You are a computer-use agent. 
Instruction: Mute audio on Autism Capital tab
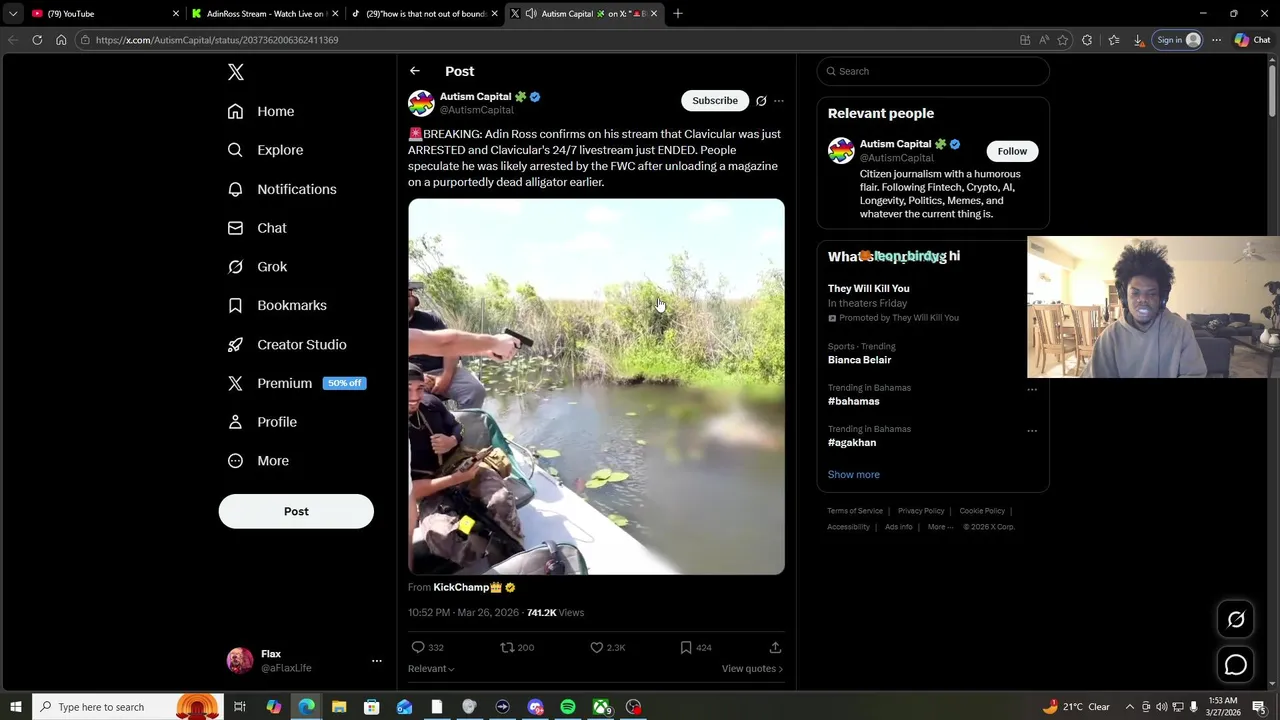pyautogui.click(x=531, y=14)
